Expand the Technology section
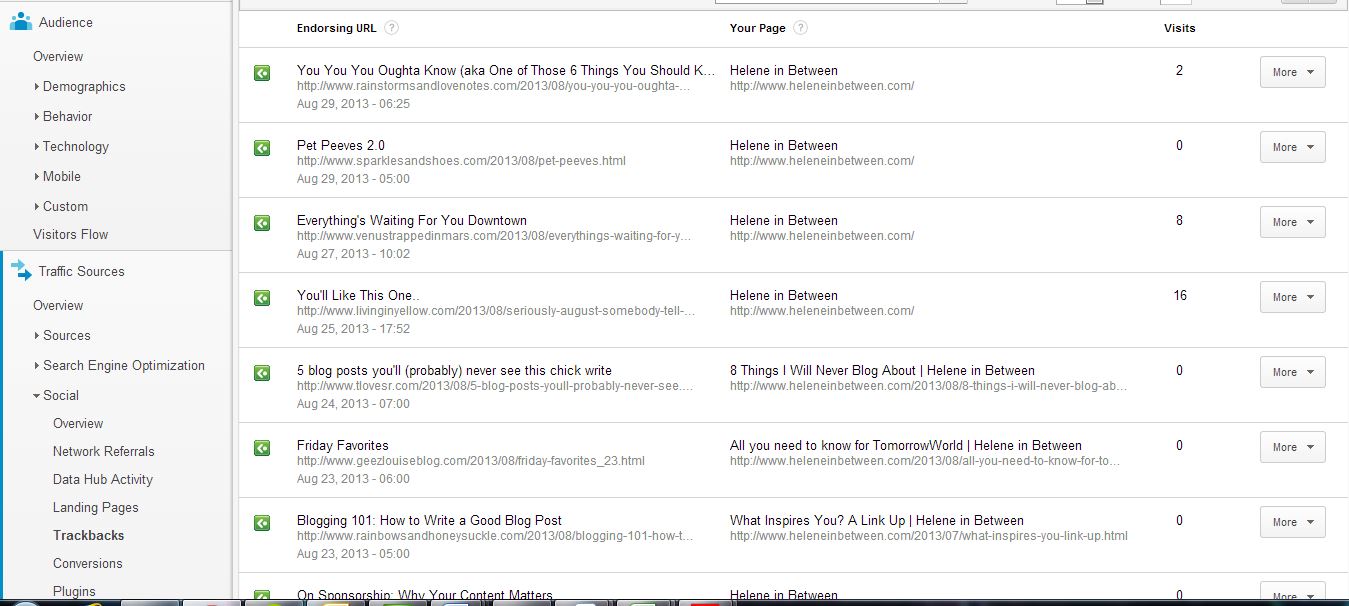 (x=71, y=147)
